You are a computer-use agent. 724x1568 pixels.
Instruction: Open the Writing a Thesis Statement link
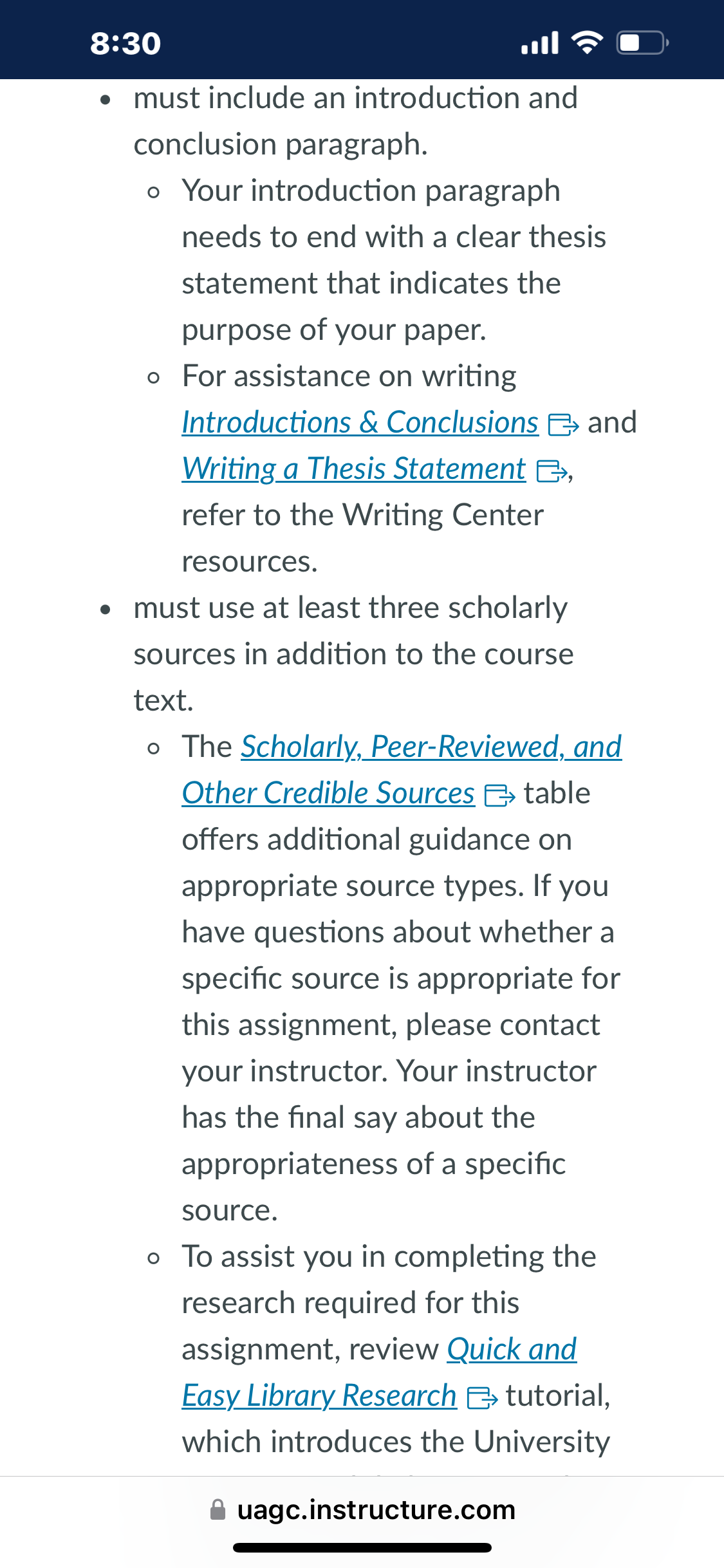coord(354,469)
